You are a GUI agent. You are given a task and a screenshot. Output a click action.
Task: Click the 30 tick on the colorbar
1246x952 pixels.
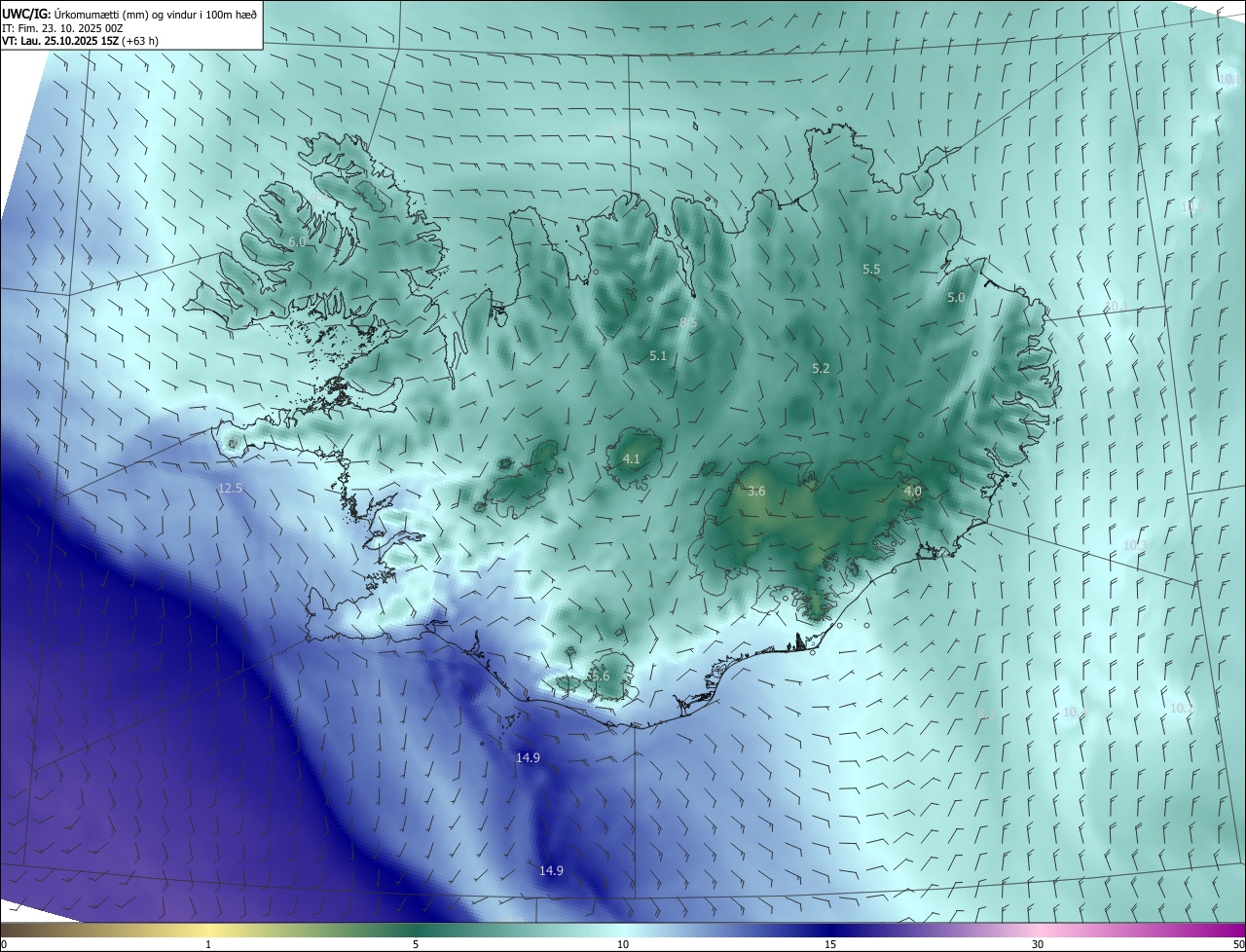click(x=1038, y=944)
